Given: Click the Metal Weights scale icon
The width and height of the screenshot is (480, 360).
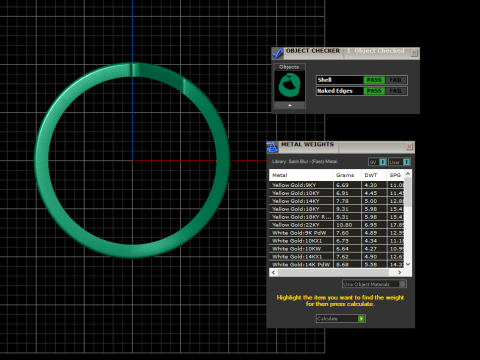Looking at the screenshot, I should (272, 147).
